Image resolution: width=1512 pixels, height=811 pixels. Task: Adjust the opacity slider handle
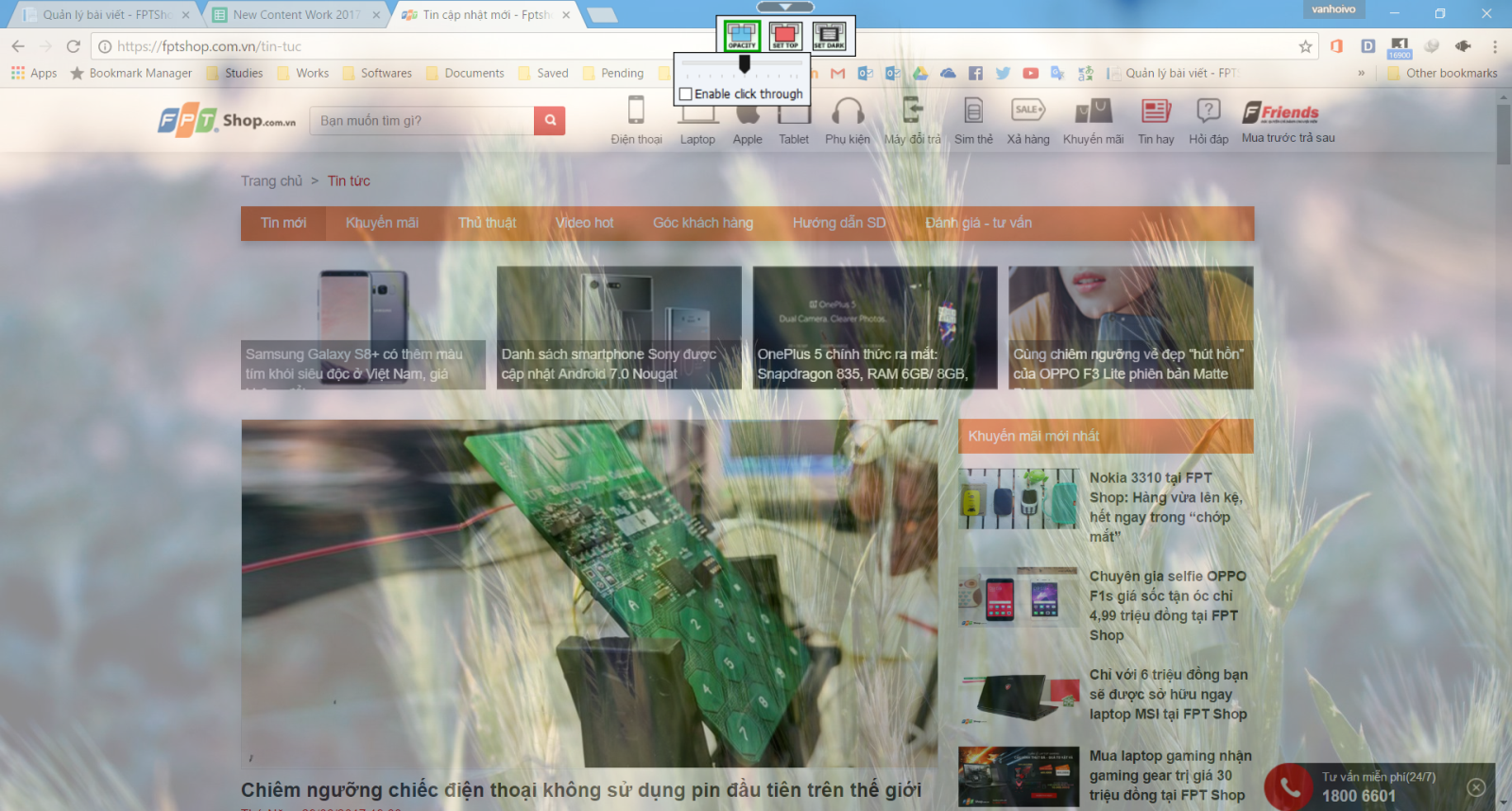click(745, 63)
